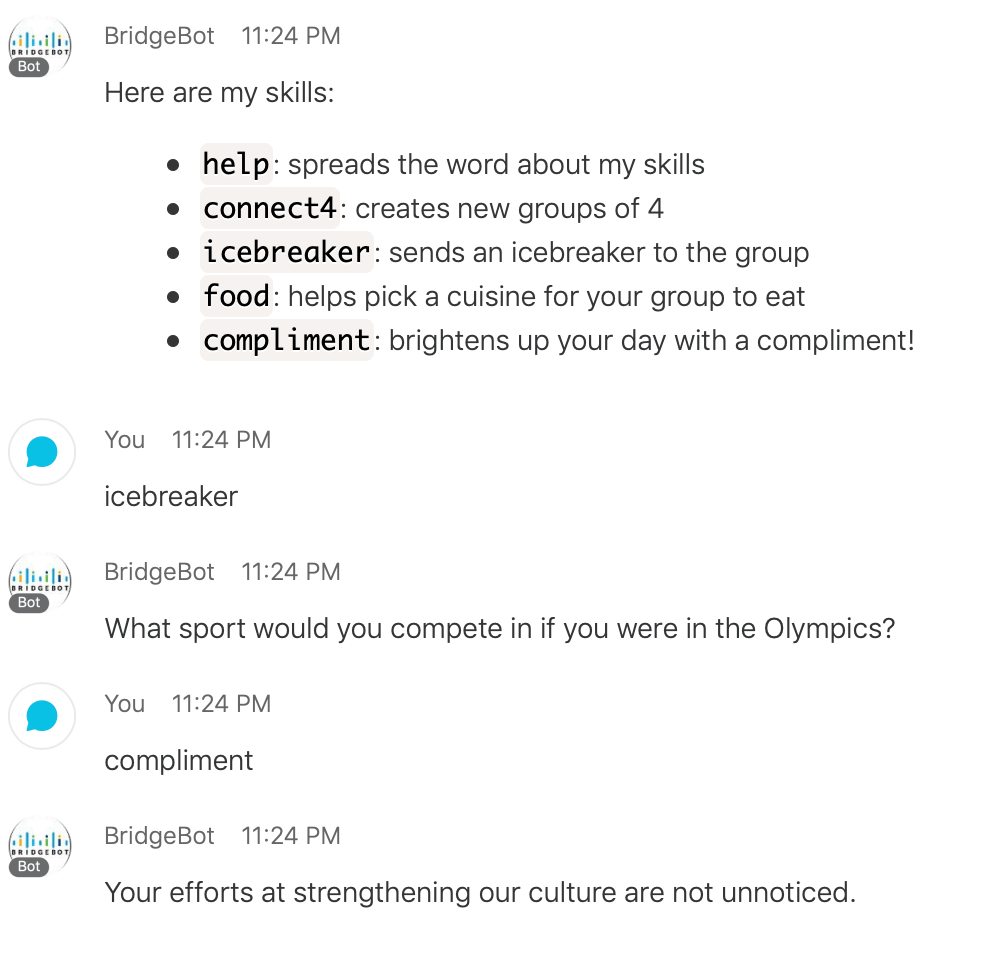Screen dimensions: 994x954
Task: Click the Olympics question message text
Action: click(500, 629)
